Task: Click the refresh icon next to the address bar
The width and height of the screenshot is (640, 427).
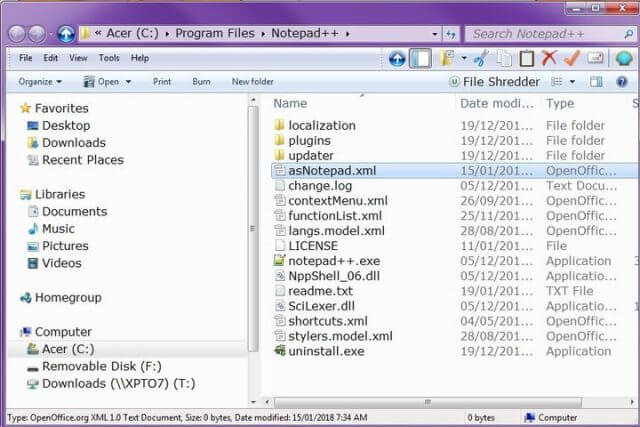Action: tap(451, 34)
